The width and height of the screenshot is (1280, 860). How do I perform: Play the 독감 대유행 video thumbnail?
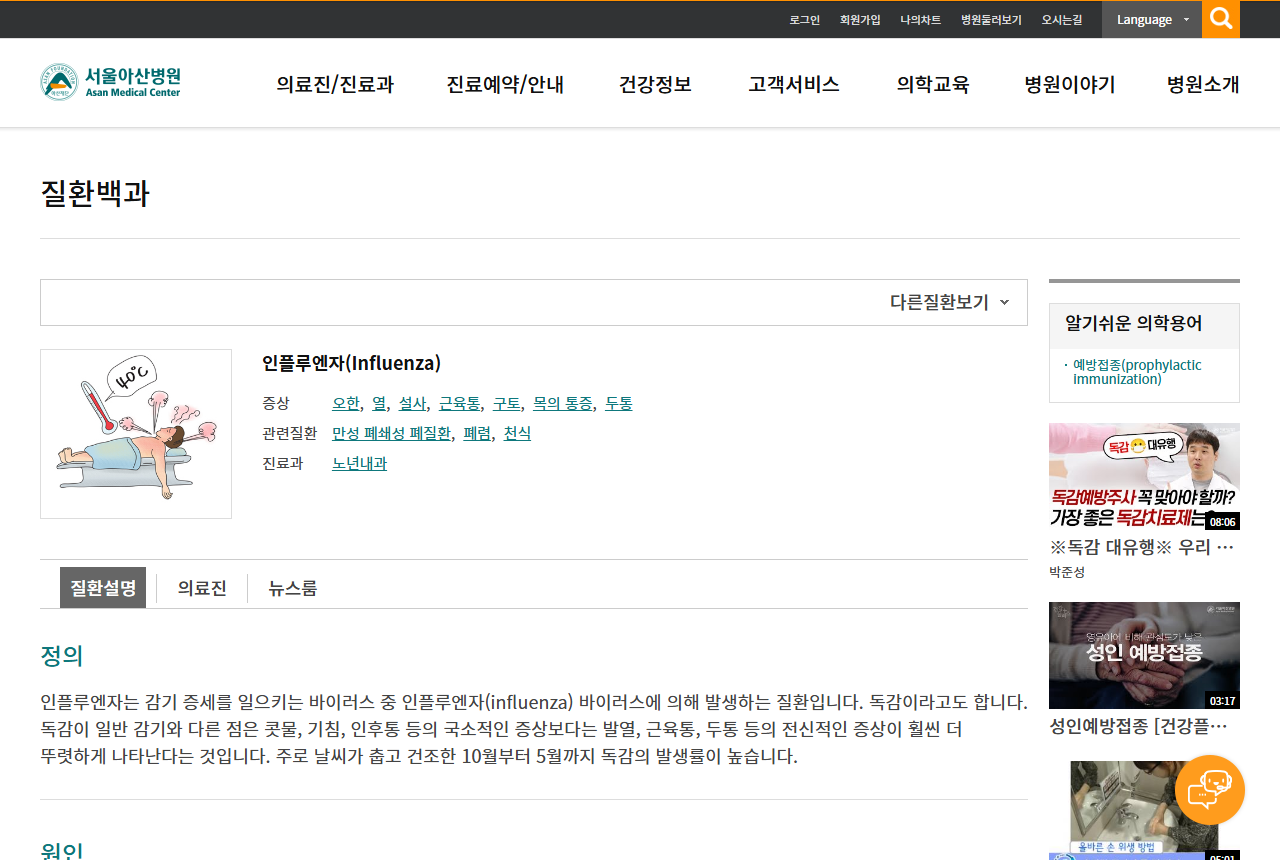point(1144,477)
